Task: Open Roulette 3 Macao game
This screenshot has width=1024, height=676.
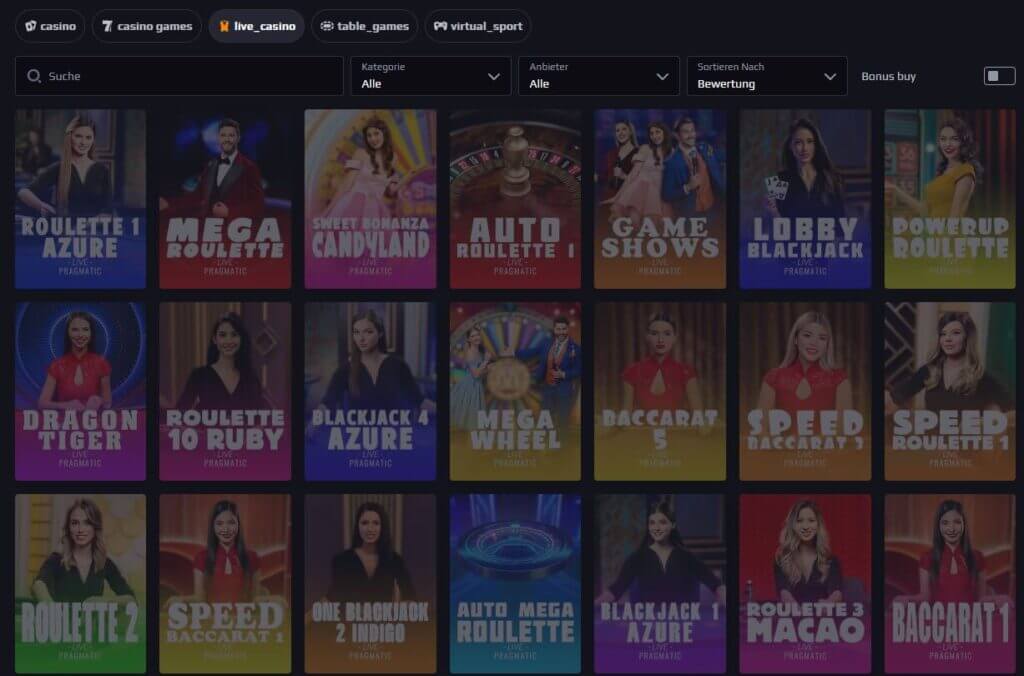Action: (805, 583)
